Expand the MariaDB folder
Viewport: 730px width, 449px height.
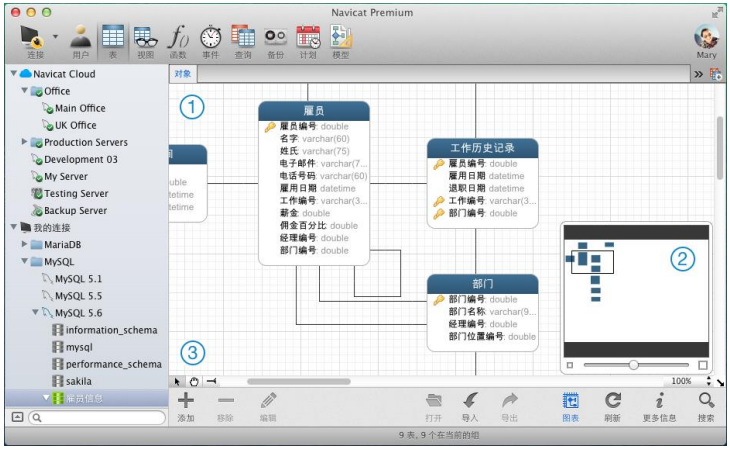click(x=24, y=244)
